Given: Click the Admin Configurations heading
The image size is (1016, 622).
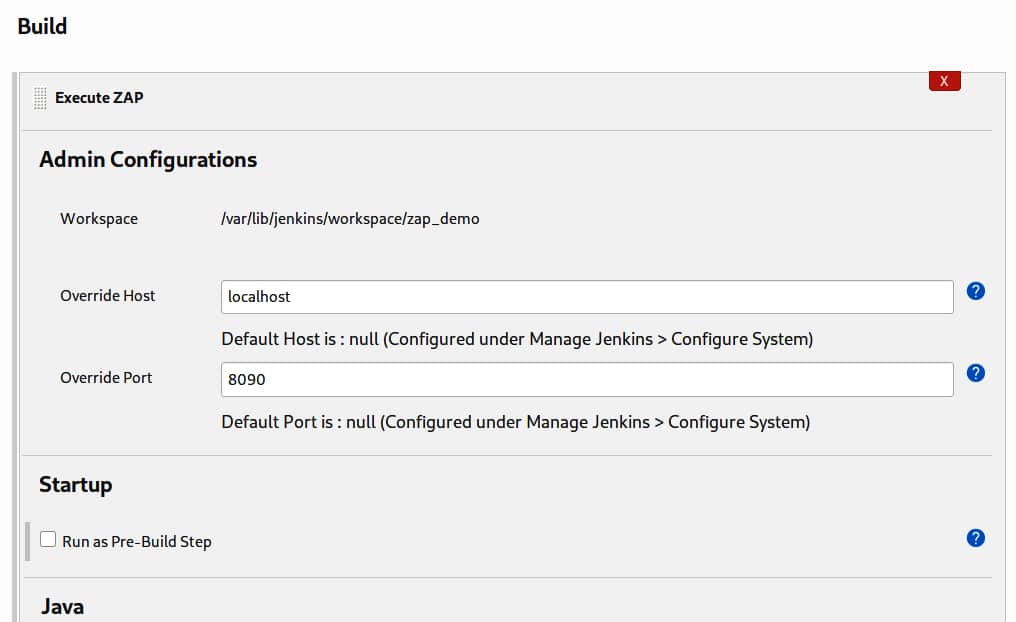Looking at the screenshot, I should point(148,159).
